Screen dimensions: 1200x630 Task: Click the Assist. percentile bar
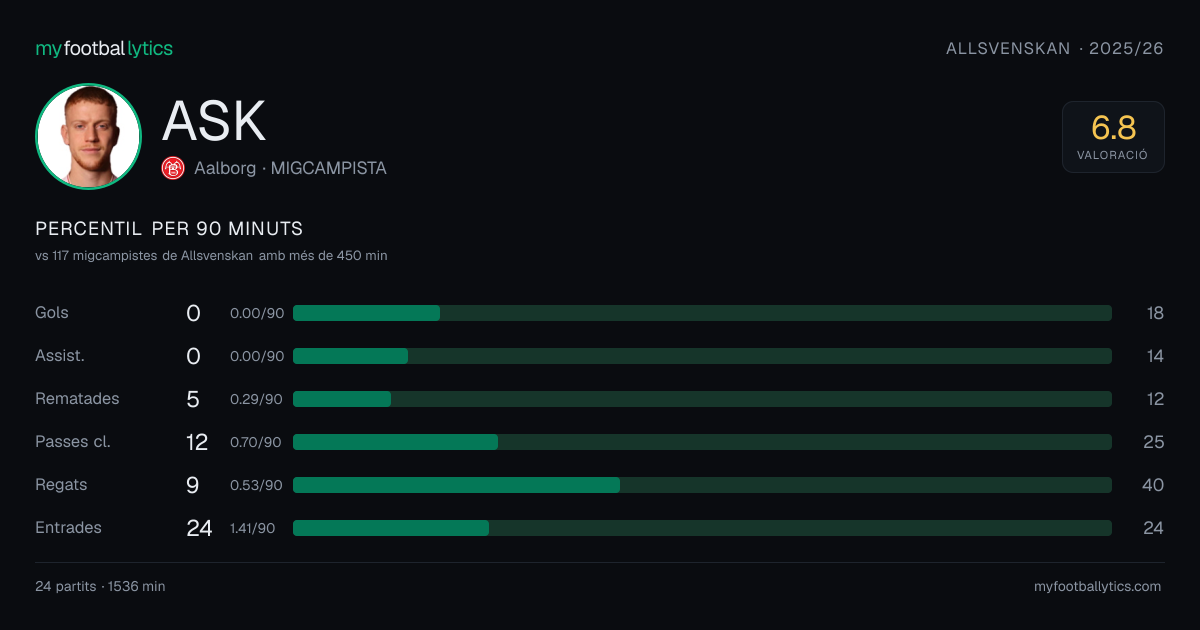pyautogui.click(x=702, y=356)
